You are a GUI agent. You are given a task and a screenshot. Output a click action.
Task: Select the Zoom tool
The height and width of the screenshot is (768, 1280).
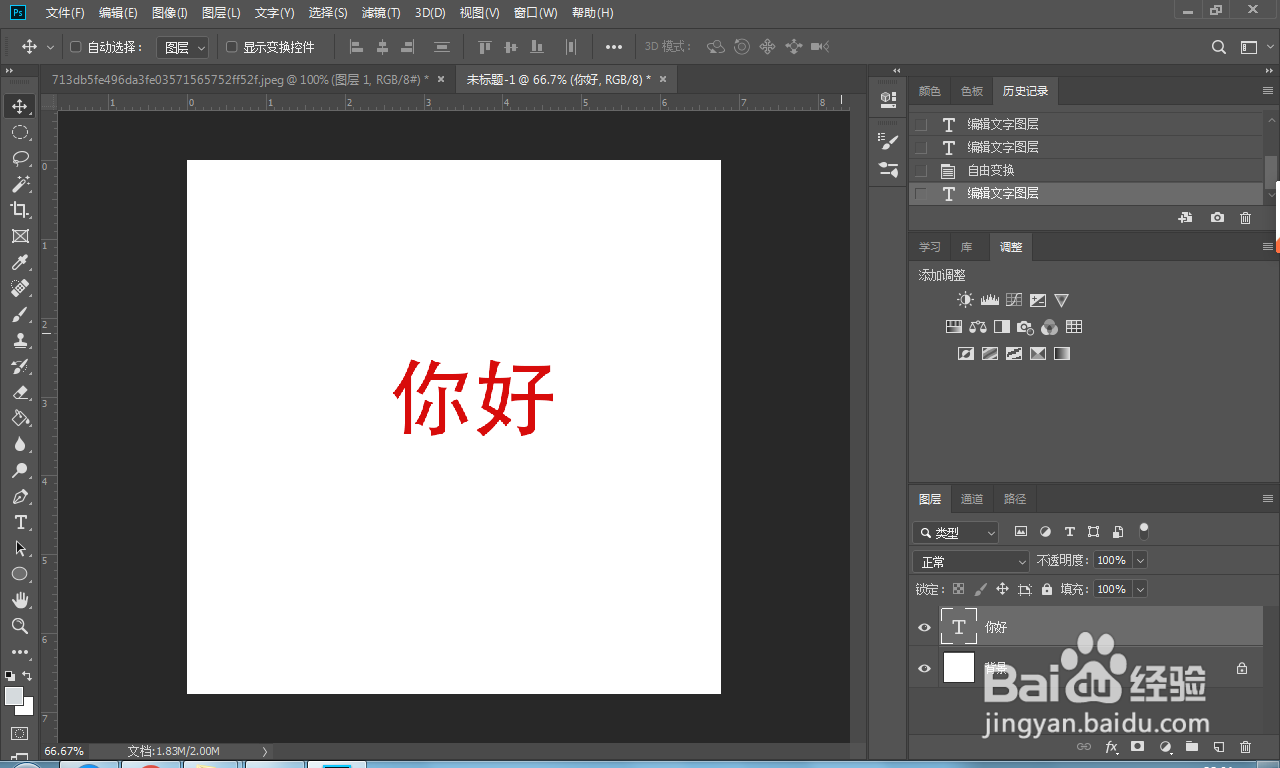(20, 626)
